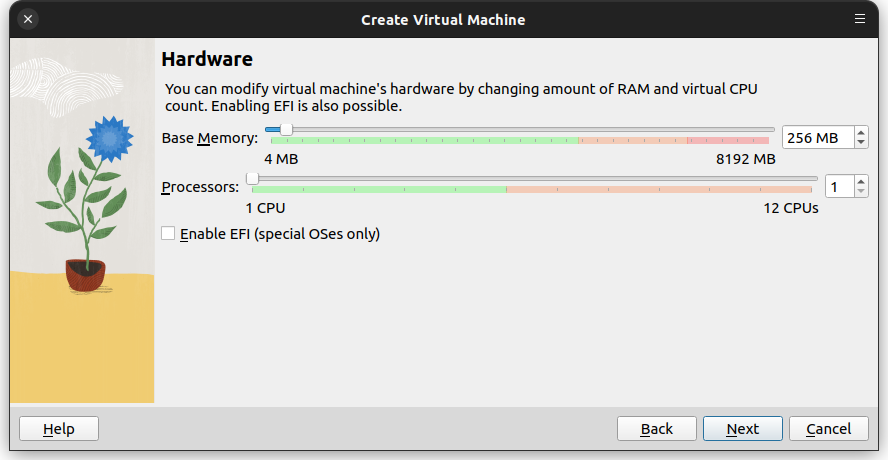Open Help for this wizard
Screen dimensions: 888x460
click(x=59, y=429)
